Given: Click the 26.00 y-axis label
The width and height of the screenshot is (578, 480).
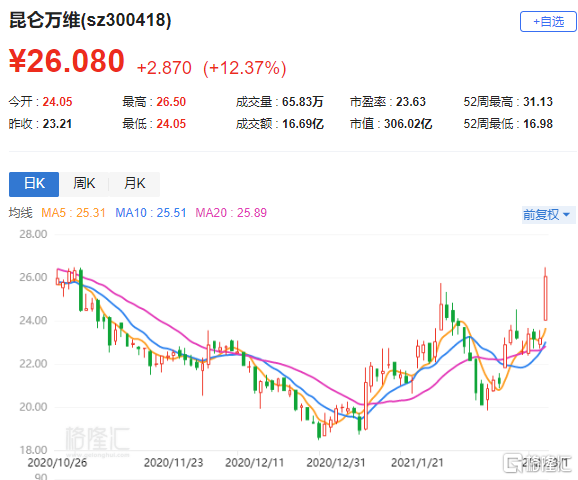Looking at the screenshot, I should click(33, 277).
